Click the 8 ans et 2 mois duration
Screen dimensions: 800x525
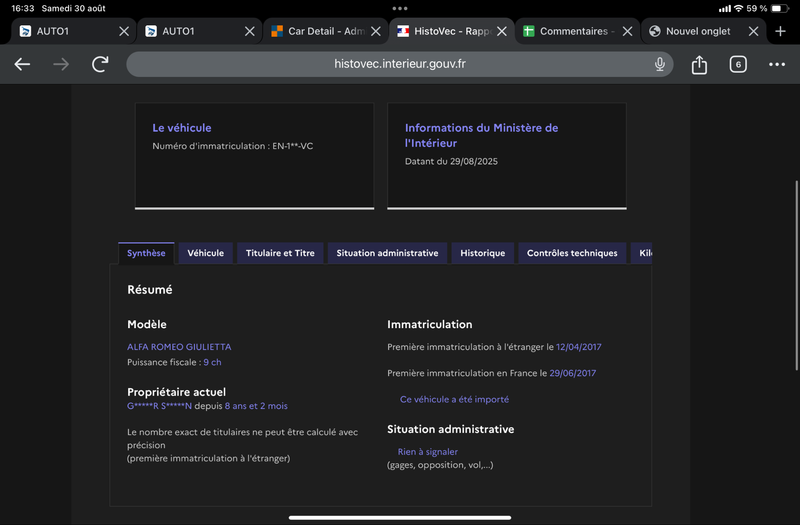coord(256,406)
